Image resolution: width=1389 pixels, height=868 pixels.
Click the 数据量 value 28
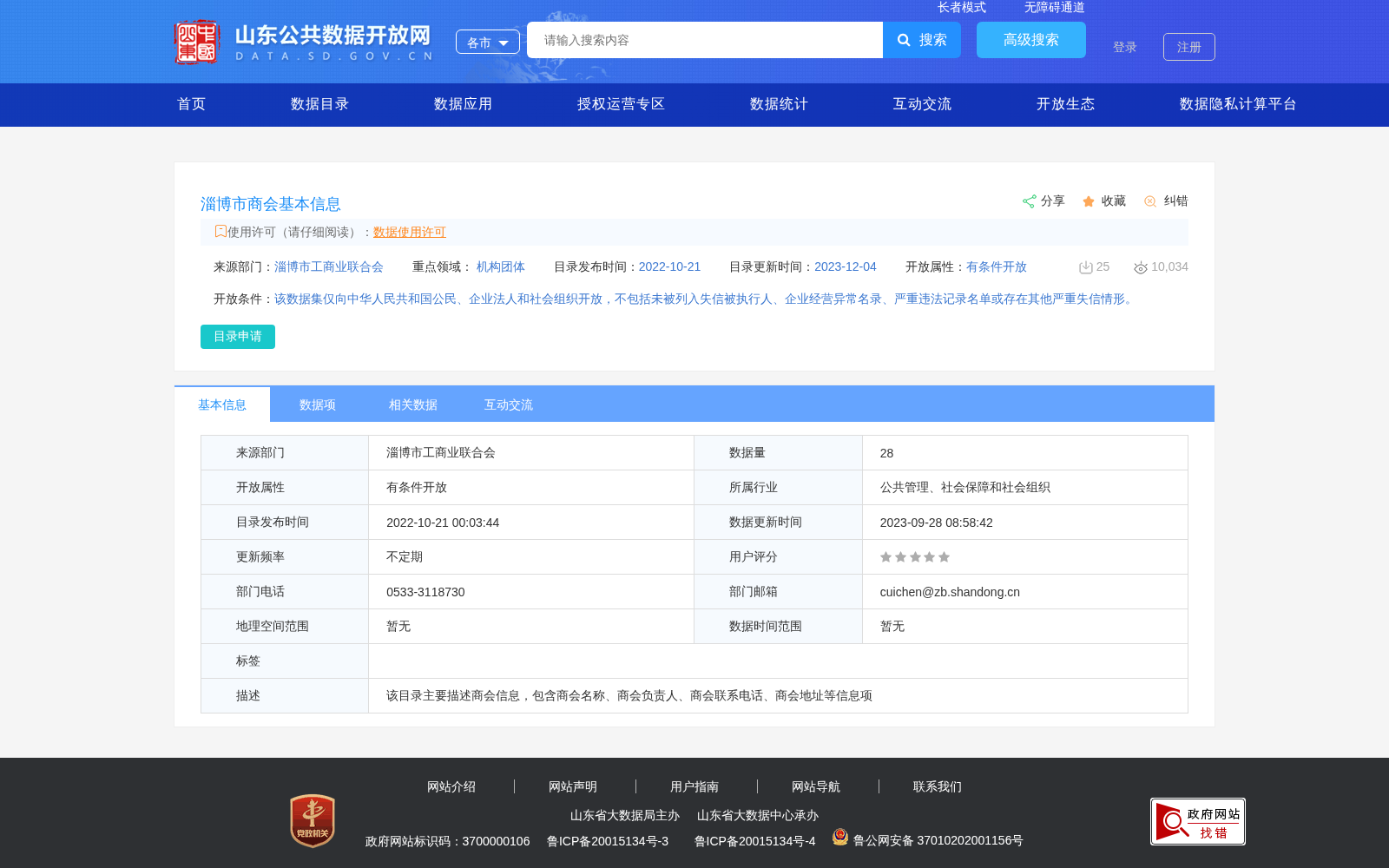point(886,453)
